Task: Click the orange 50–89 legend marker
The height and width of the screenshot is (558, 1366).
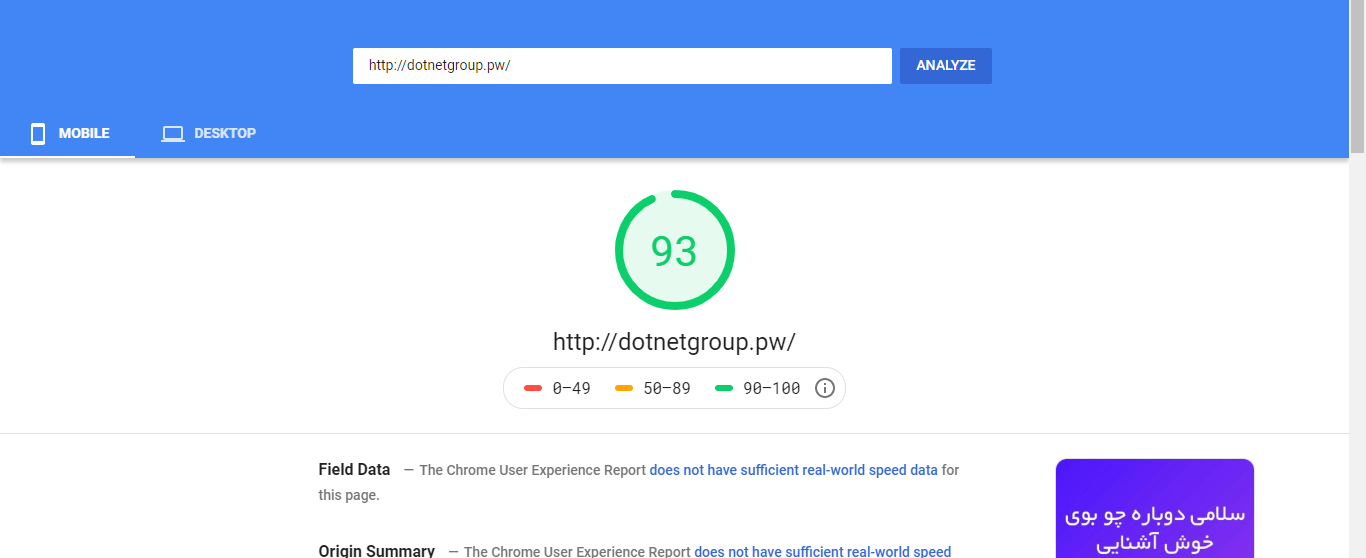Action: (x=624, y=388)
